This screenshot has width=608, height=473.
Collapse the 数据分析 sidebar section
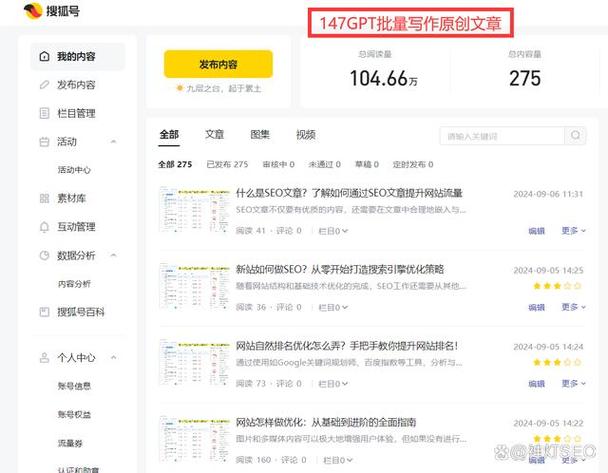(x=114, y=255)
